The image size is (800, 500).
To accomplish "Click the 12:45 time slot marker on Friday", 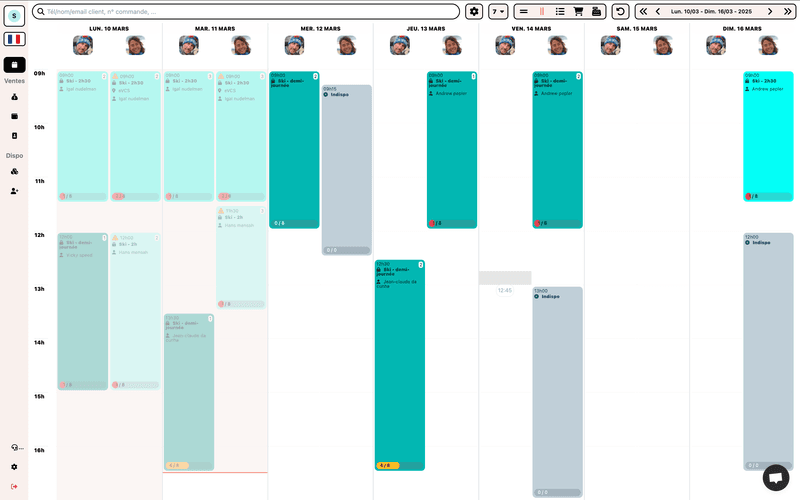I will pyautogui.click(x=505, y=290).
